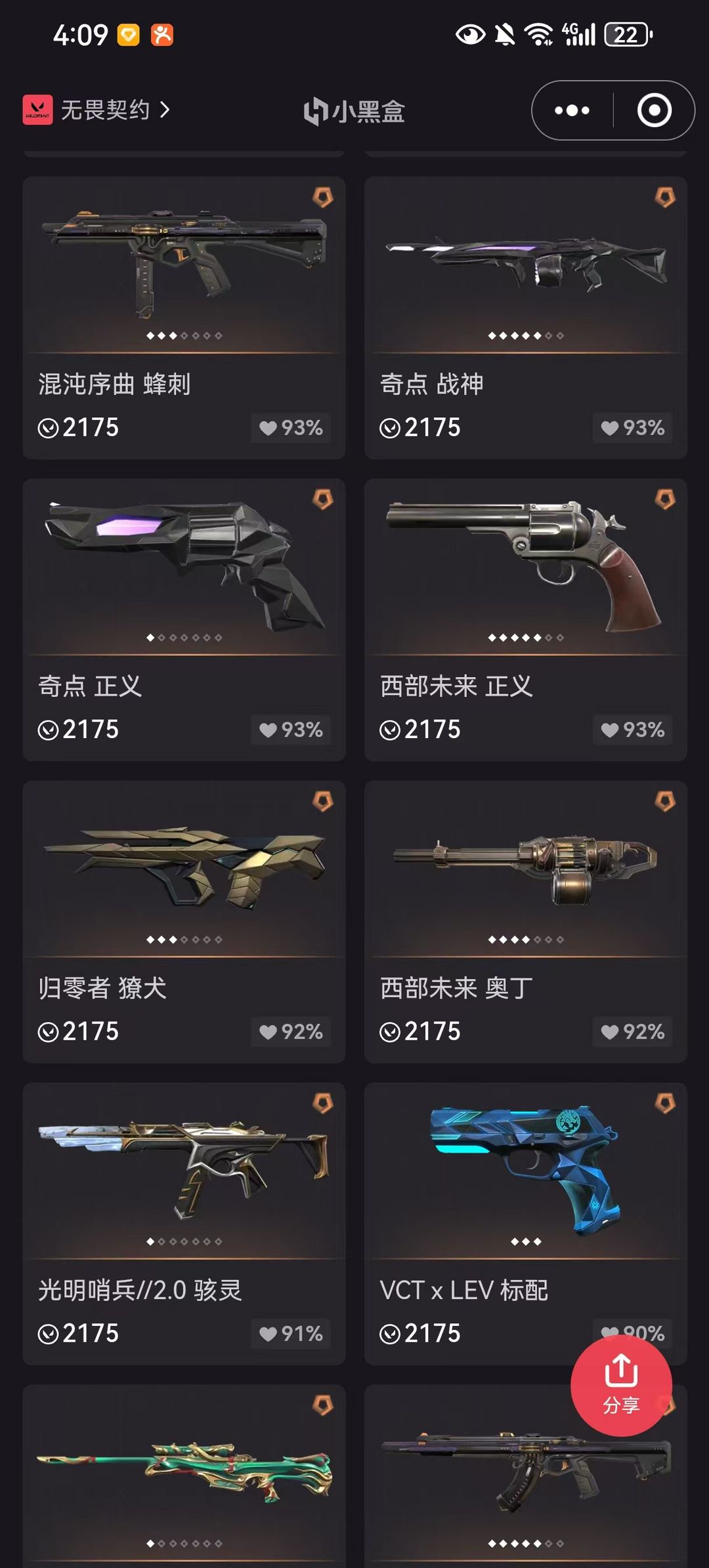Tap the red 分享 share button
Image resolution: width=709 pixels, height=1568 pixels.
[x=621, y=1385]
